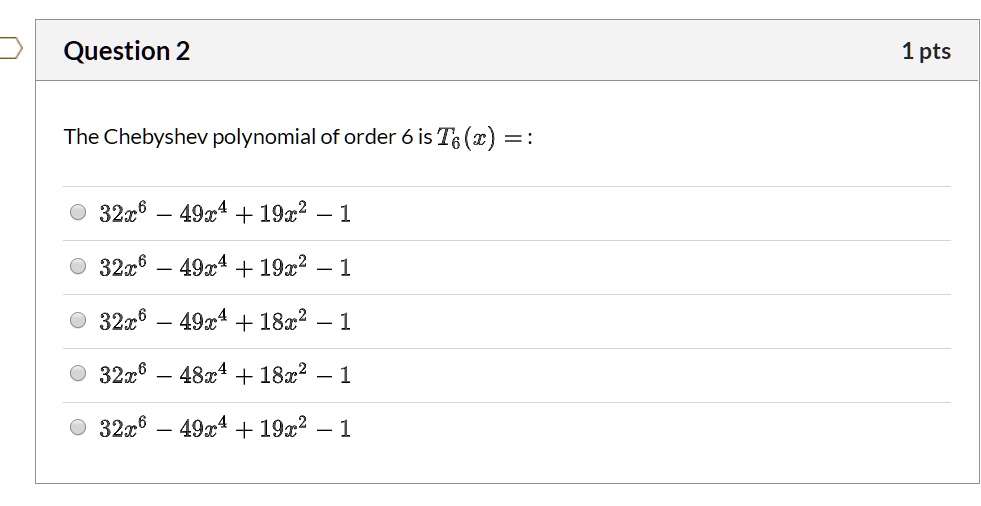Click the empty header area between title and points
The width and height of the screenshot is (981, 506).
(544, 51)
